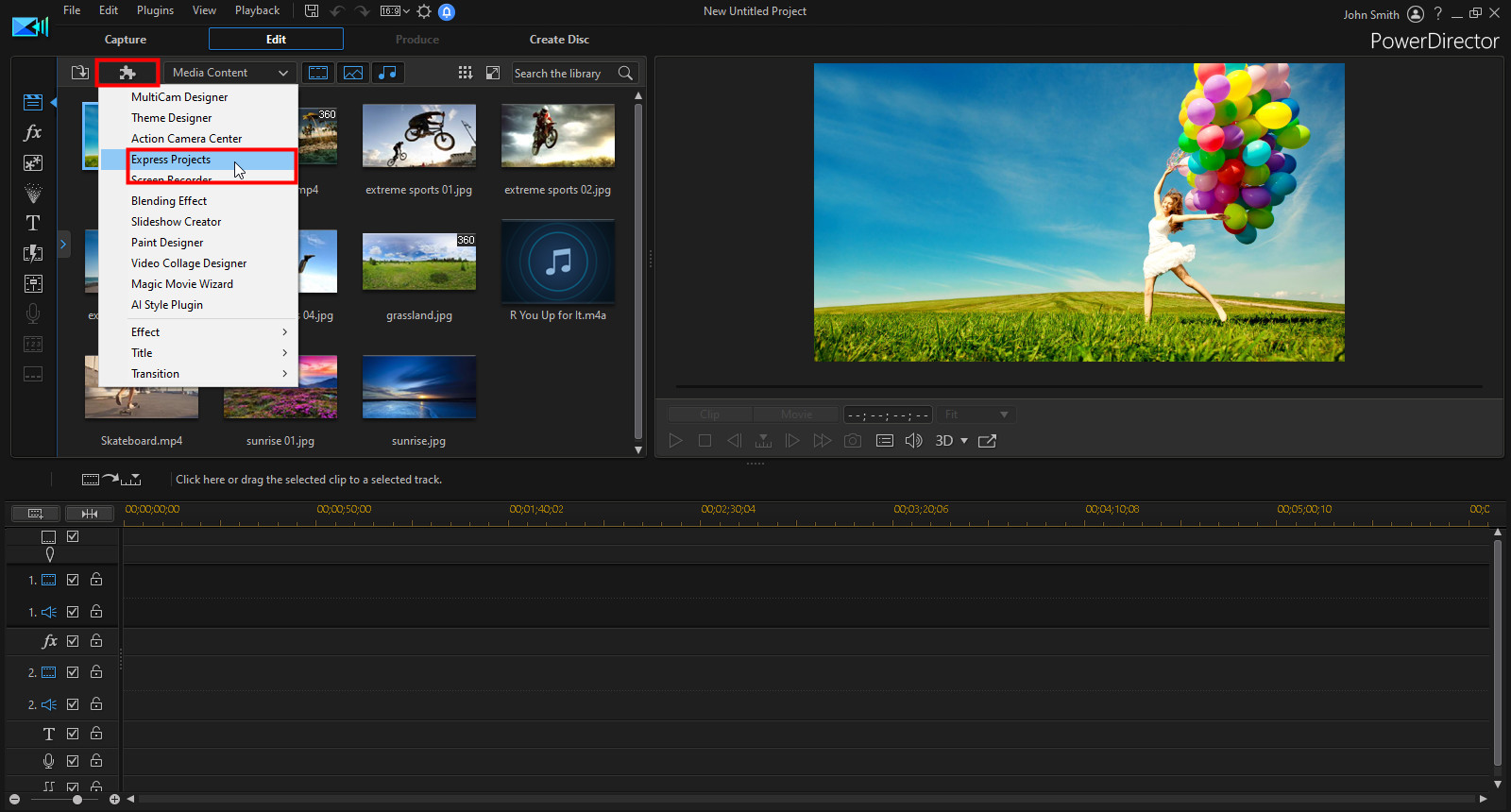This screenshot has width=1511, height=812.
Task: Click the snapshot camera icon
Action: click(853, 441)
